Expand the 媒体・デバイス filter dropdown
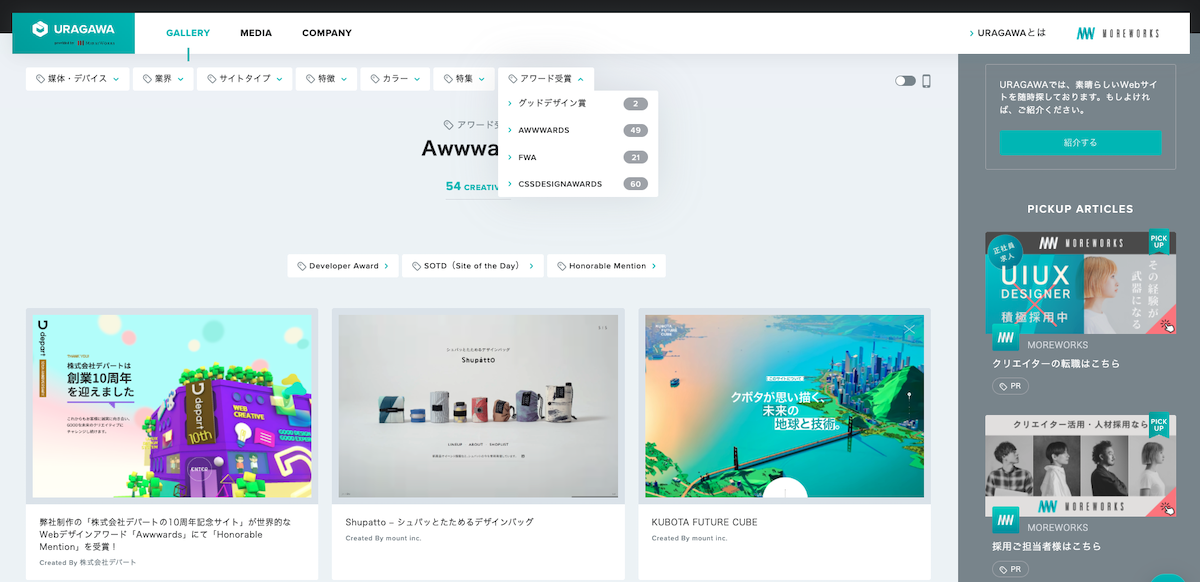Image resolution: width=1200 pixels, height=582 pixels. click(x=78, y=79)
